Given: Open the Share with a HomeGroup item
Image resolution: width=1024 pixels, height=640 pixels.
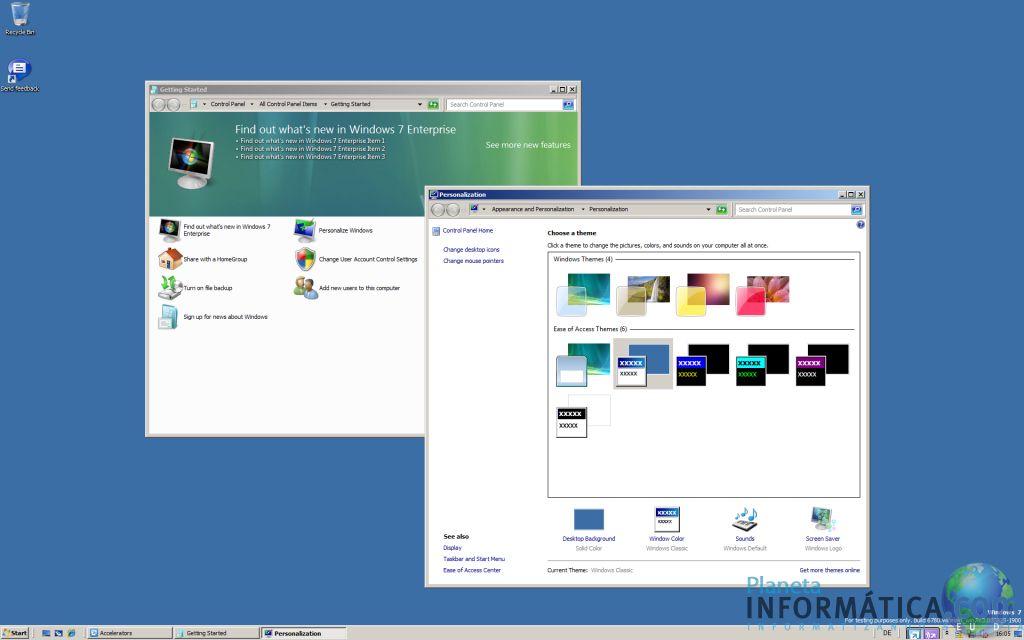Looking at the screenshot, I should pyautogui.click(x=203, y=259).
